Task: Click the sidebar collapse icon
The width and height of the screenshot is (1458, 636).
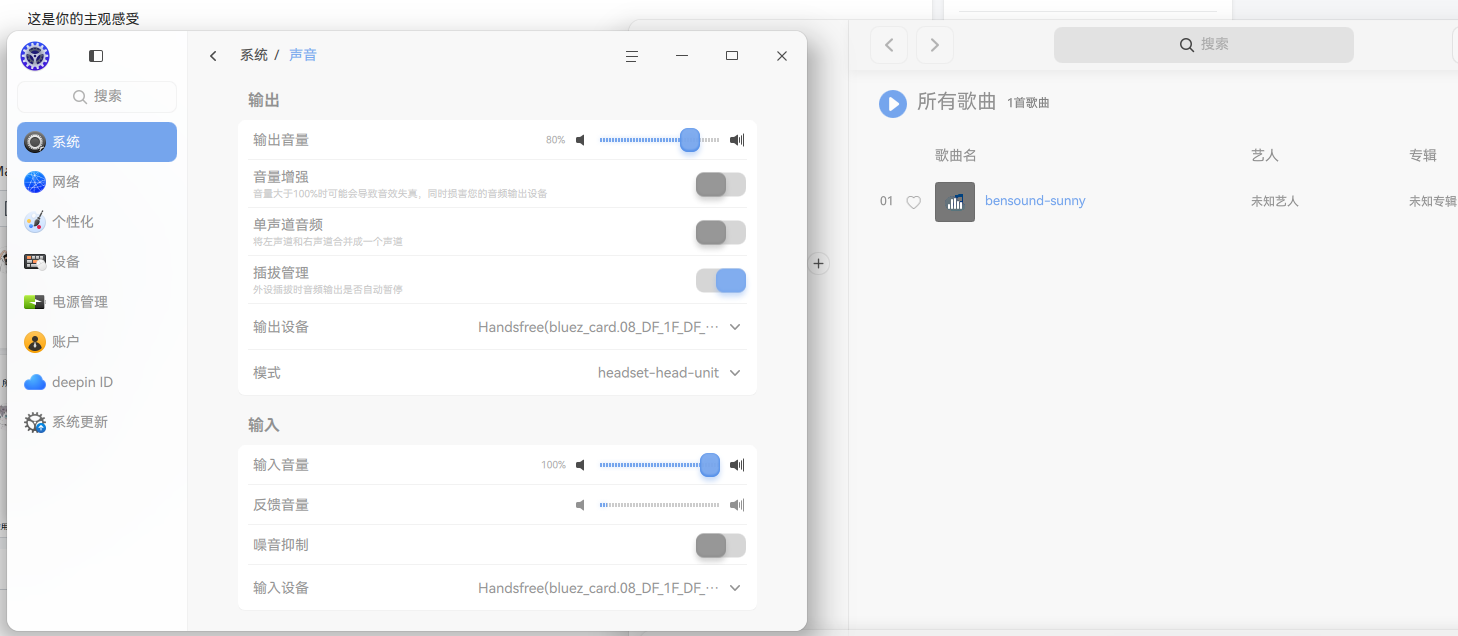Action: tap(96, 56)
